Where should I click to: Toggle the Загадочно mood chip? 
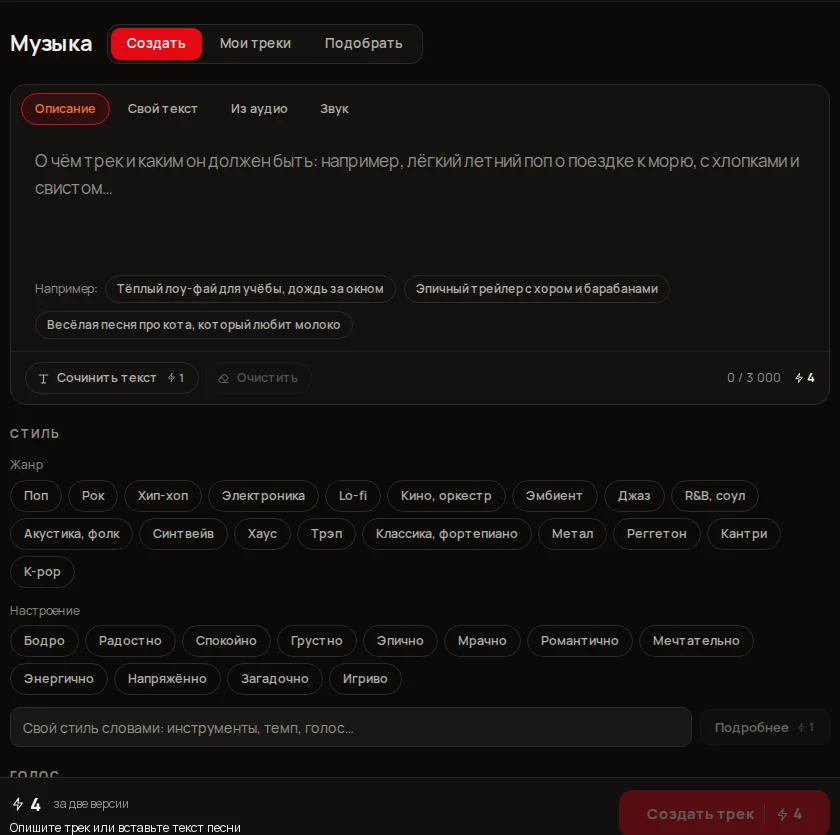click(274, 679)
